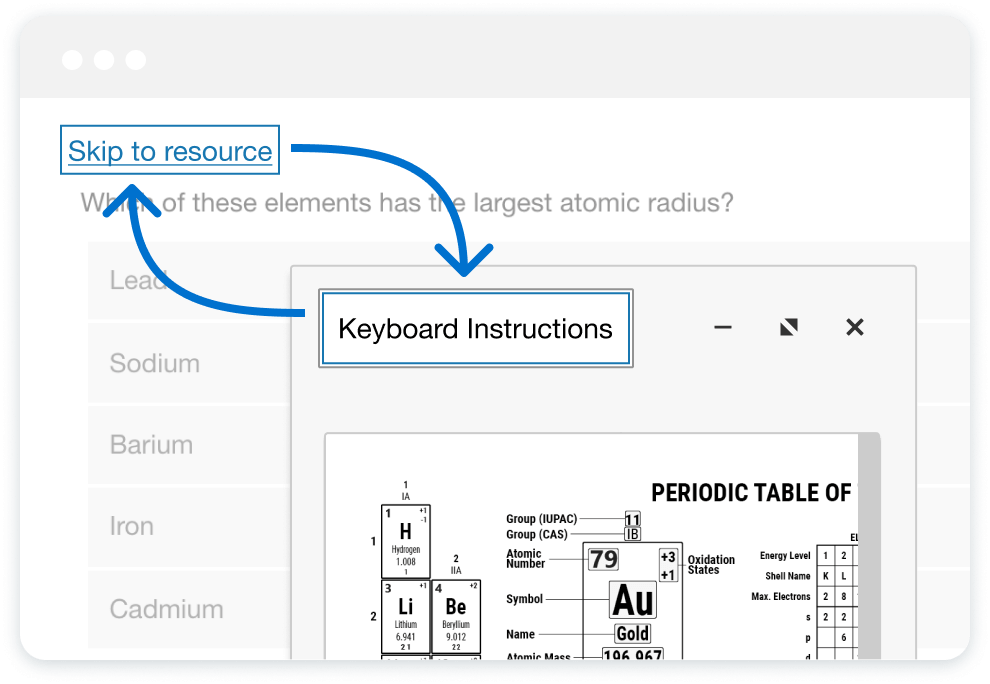Click the Max. Electrons label
990x684 pixels.
pos(780,596)
